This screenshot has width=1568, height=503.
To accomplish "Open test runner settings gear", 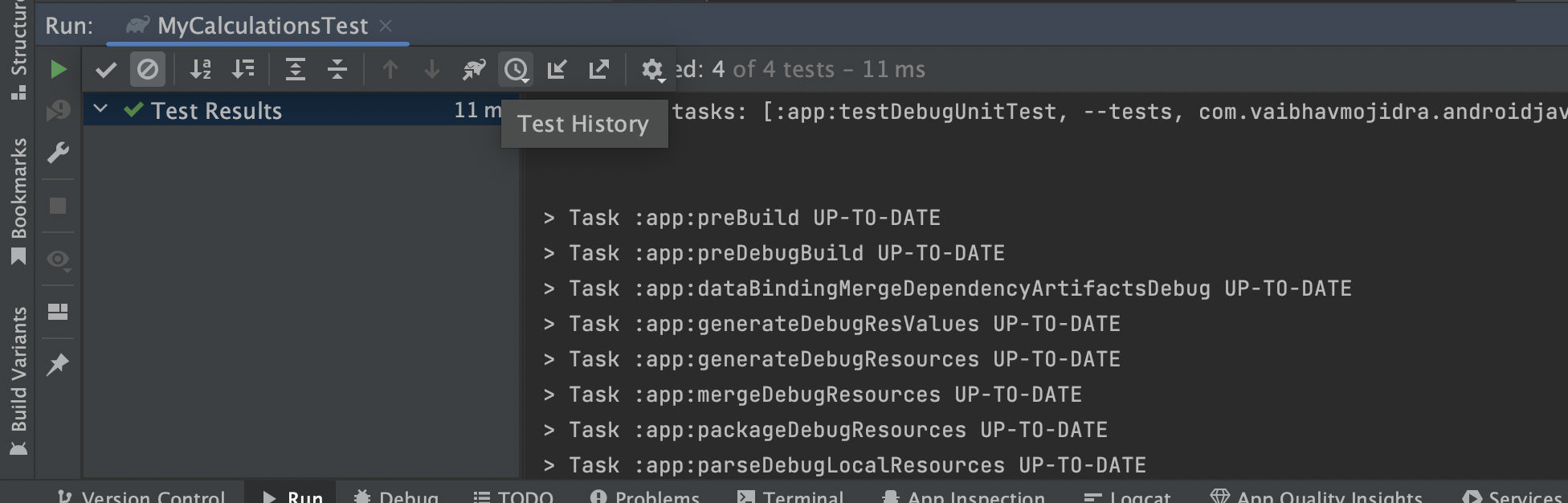I will pyautogui.click(x=653, y=70).
